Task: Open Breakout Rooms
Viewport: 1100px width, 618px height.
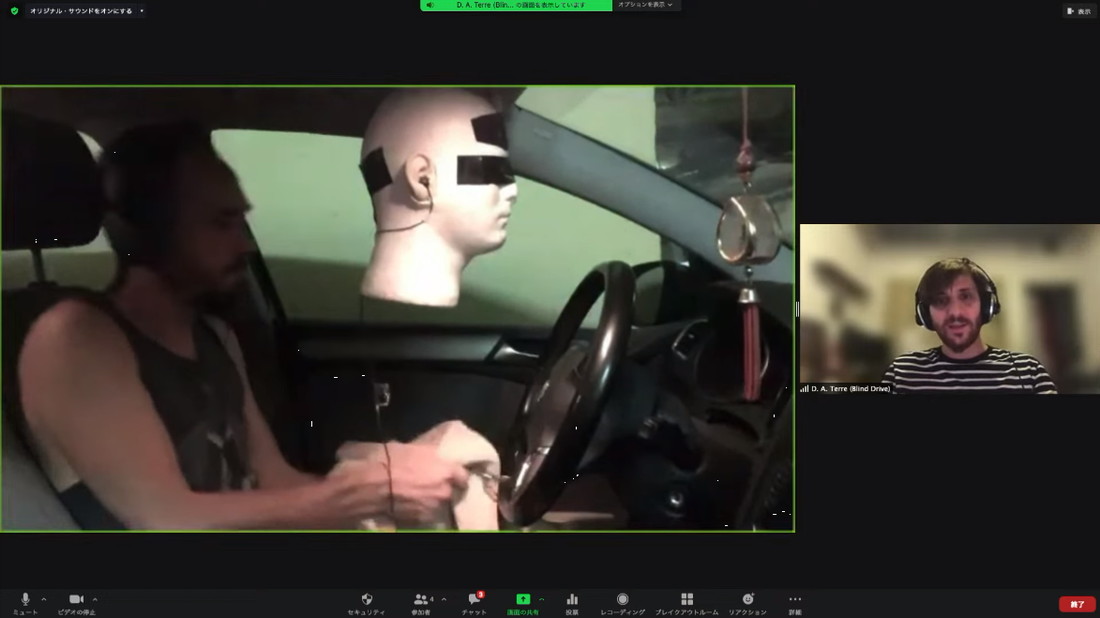Action: pyautogui.click(x=687, y=601)
